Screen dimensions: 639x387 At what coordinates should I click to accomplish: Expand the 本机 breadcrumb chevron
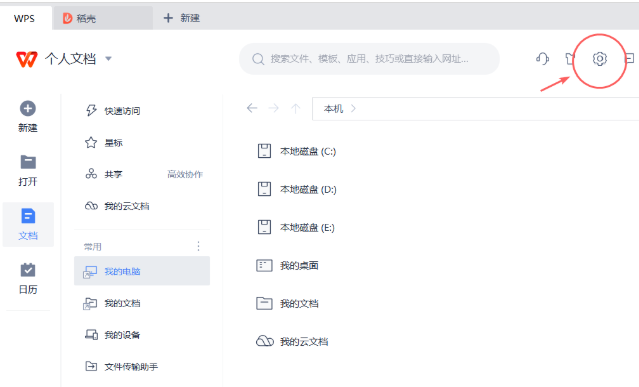coord(353,108)
